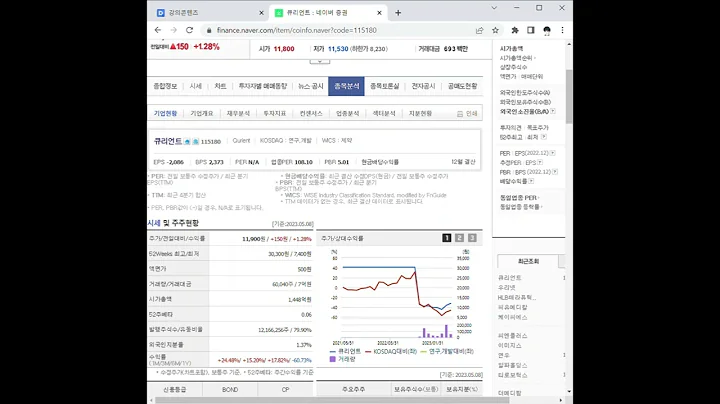
Task: Select the 재무분석 sub-tab
Action: [238, 113]
